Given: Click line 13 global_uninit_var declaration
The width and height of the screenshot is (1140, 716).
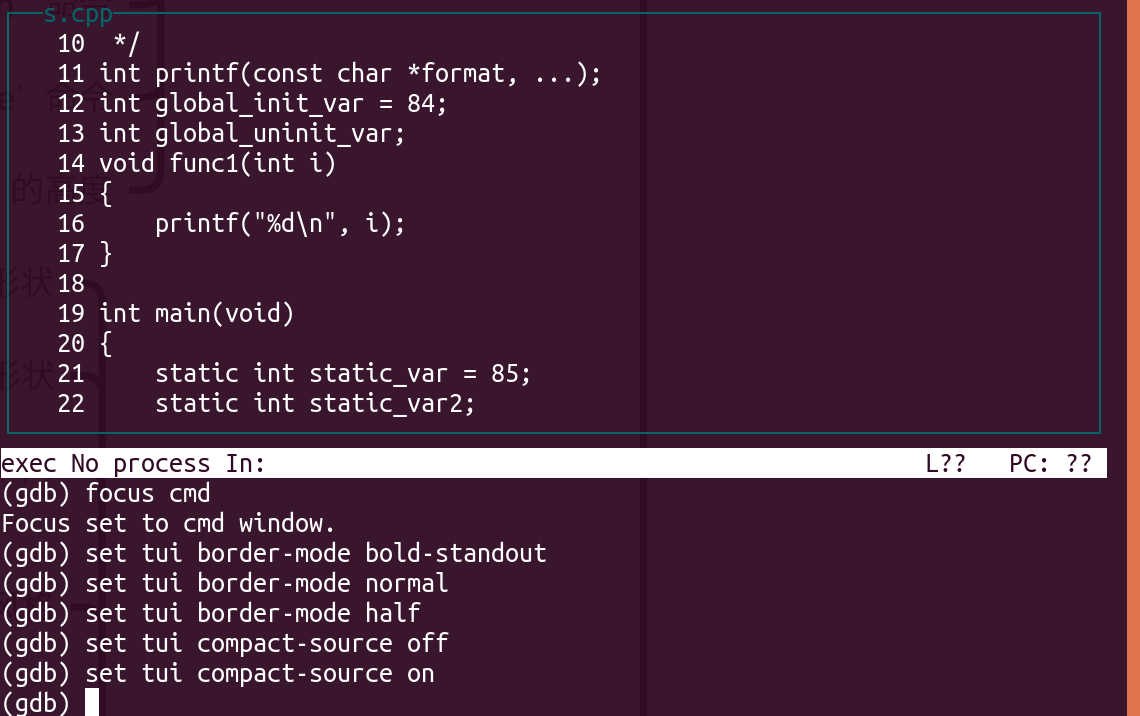Looking at the screenshot, I should coord(252,134).
